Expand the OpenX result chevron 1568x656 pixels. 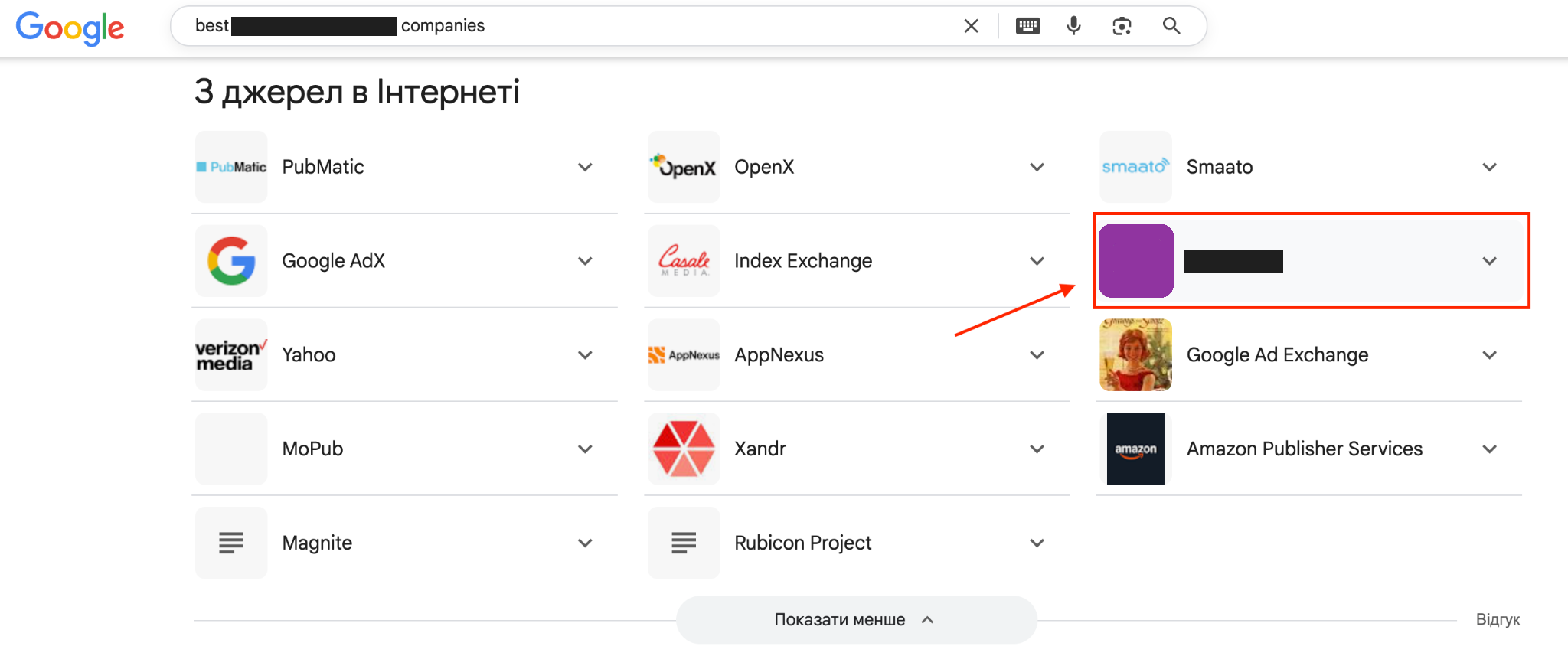click(1037, 167)
